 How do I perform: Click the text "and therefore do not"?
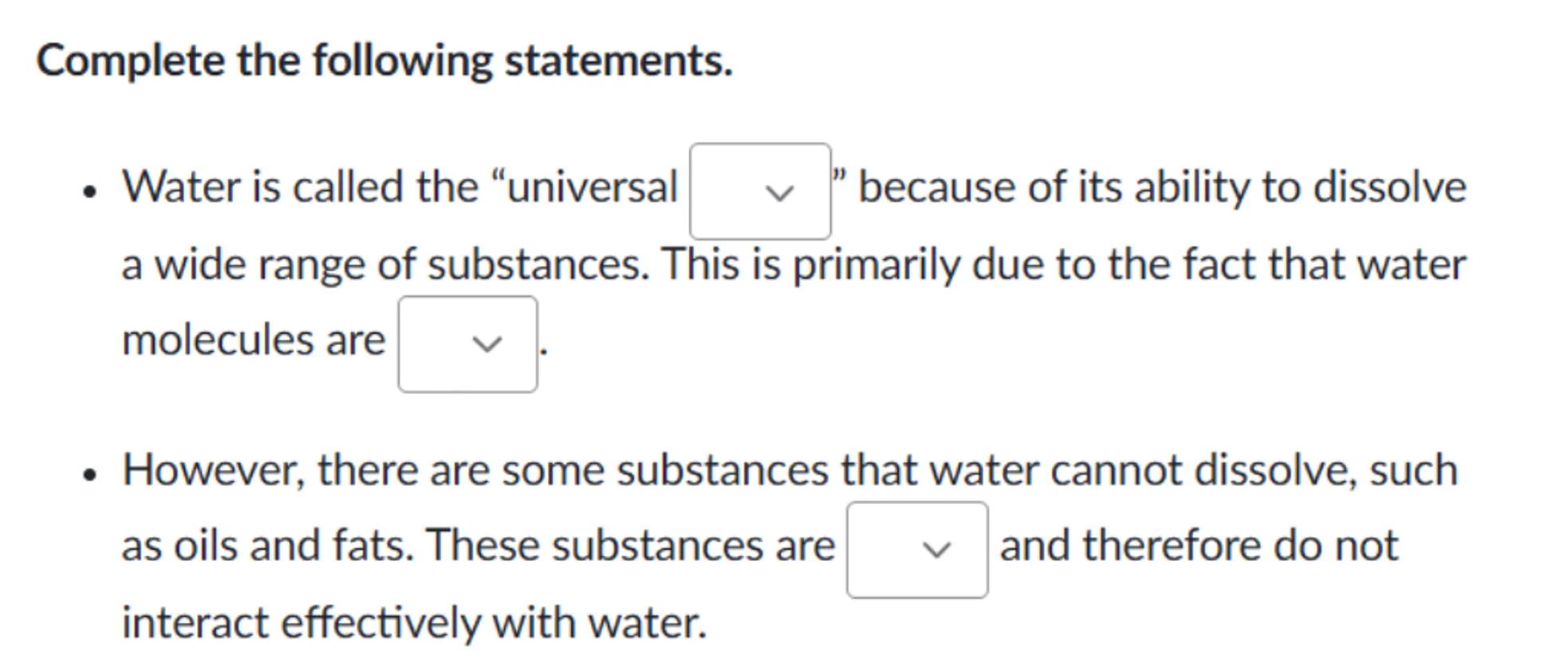(1199, 546)
